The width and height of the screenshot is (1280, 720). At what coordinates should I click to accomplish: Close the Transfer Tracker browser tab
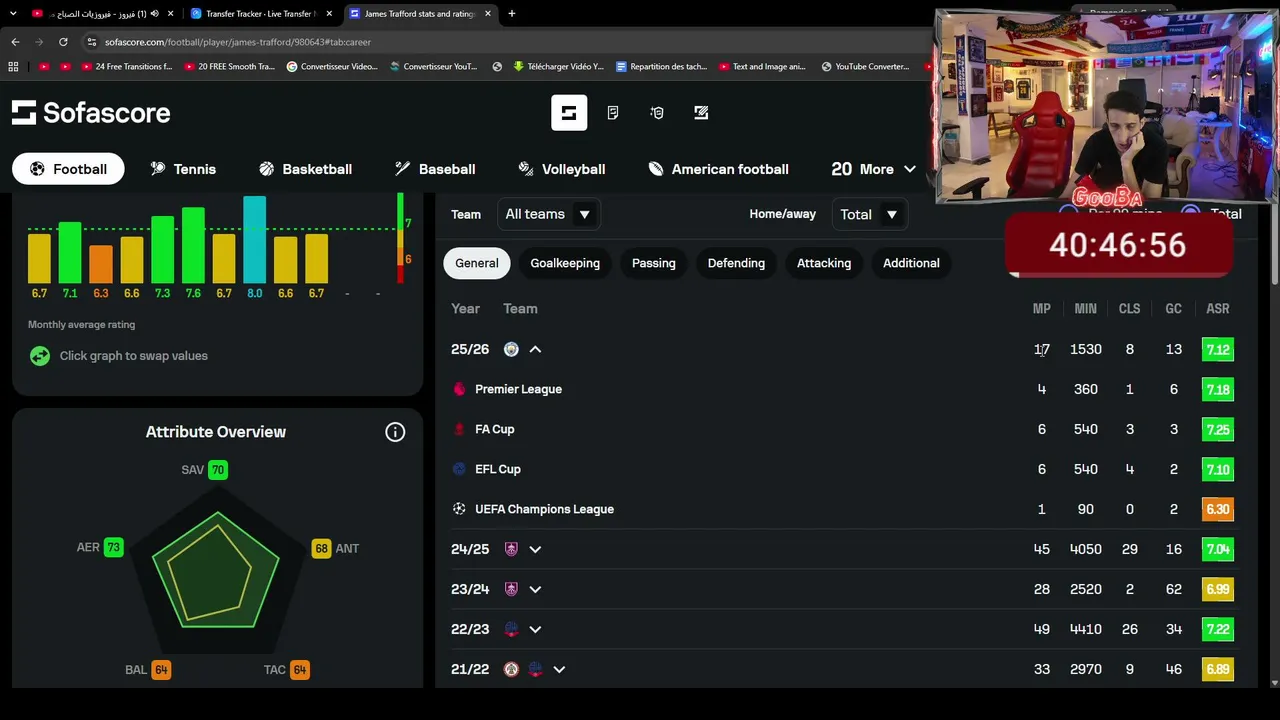[x=329, y=14]
